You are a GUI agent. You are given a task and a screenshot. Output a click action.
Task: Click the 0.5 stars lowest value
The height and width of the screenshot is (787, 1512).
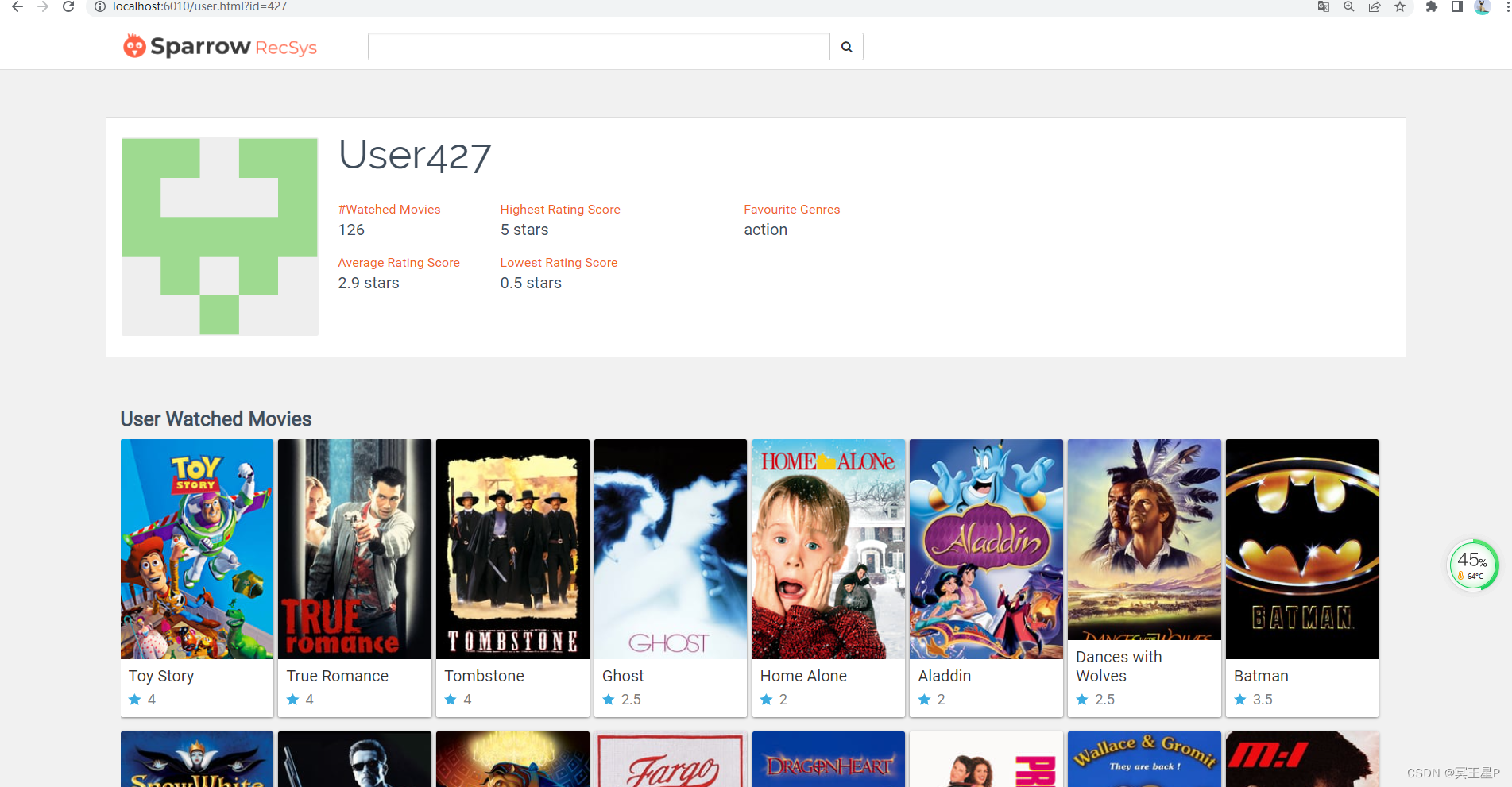pos(531,284)
